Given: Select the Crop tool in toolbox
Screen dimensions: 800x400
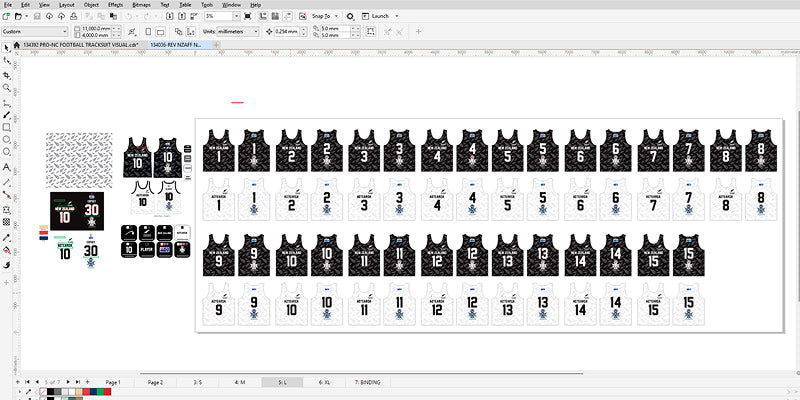Looking at the screenshot, I should point(7,75).
